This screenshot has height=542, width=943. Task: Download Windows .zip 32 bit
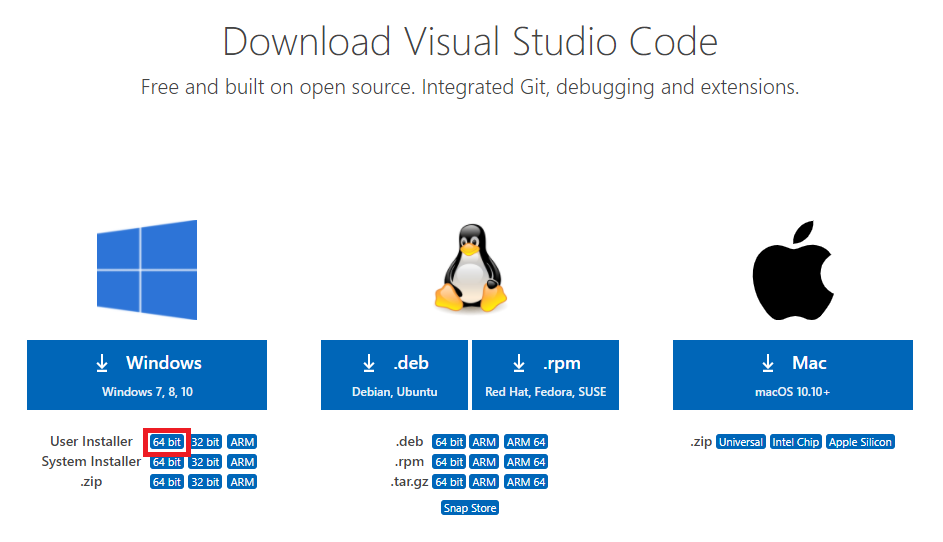point(205,482)
